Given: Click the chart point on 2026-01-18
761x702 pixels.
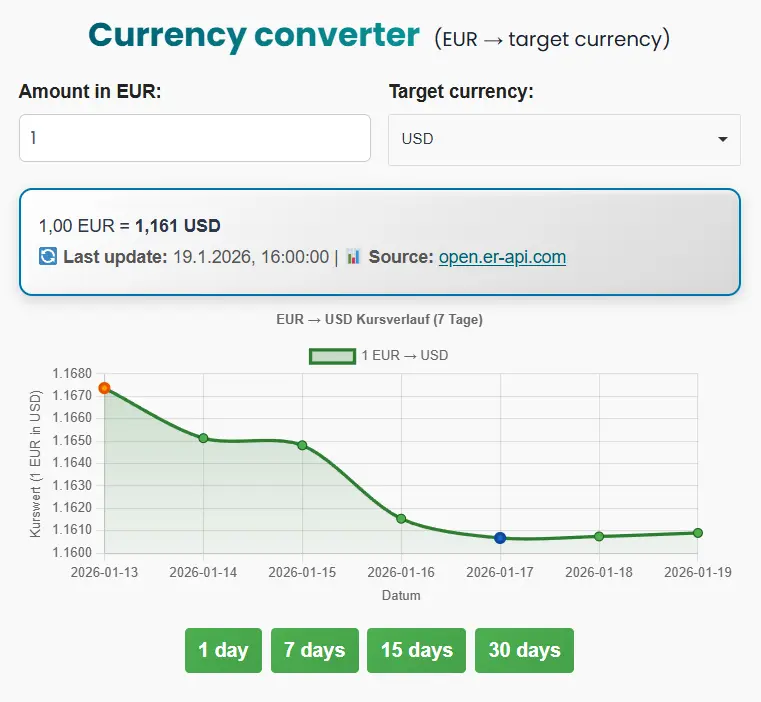Looking at the screenshot, I should [599, 536].
